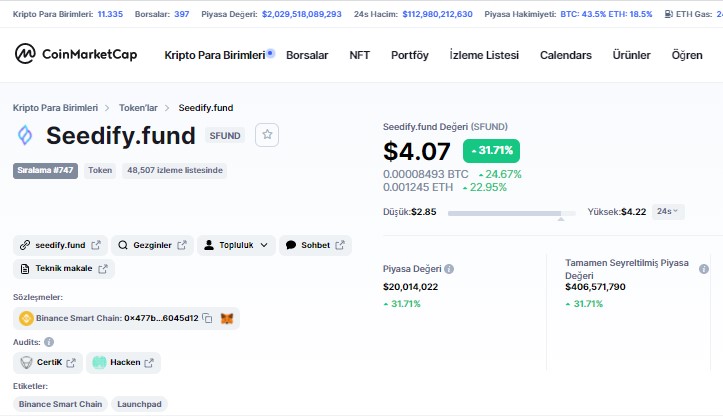Click the CoinMarketCap logo
The height and width of the screenshot is (419, 723).
[76, 54]
